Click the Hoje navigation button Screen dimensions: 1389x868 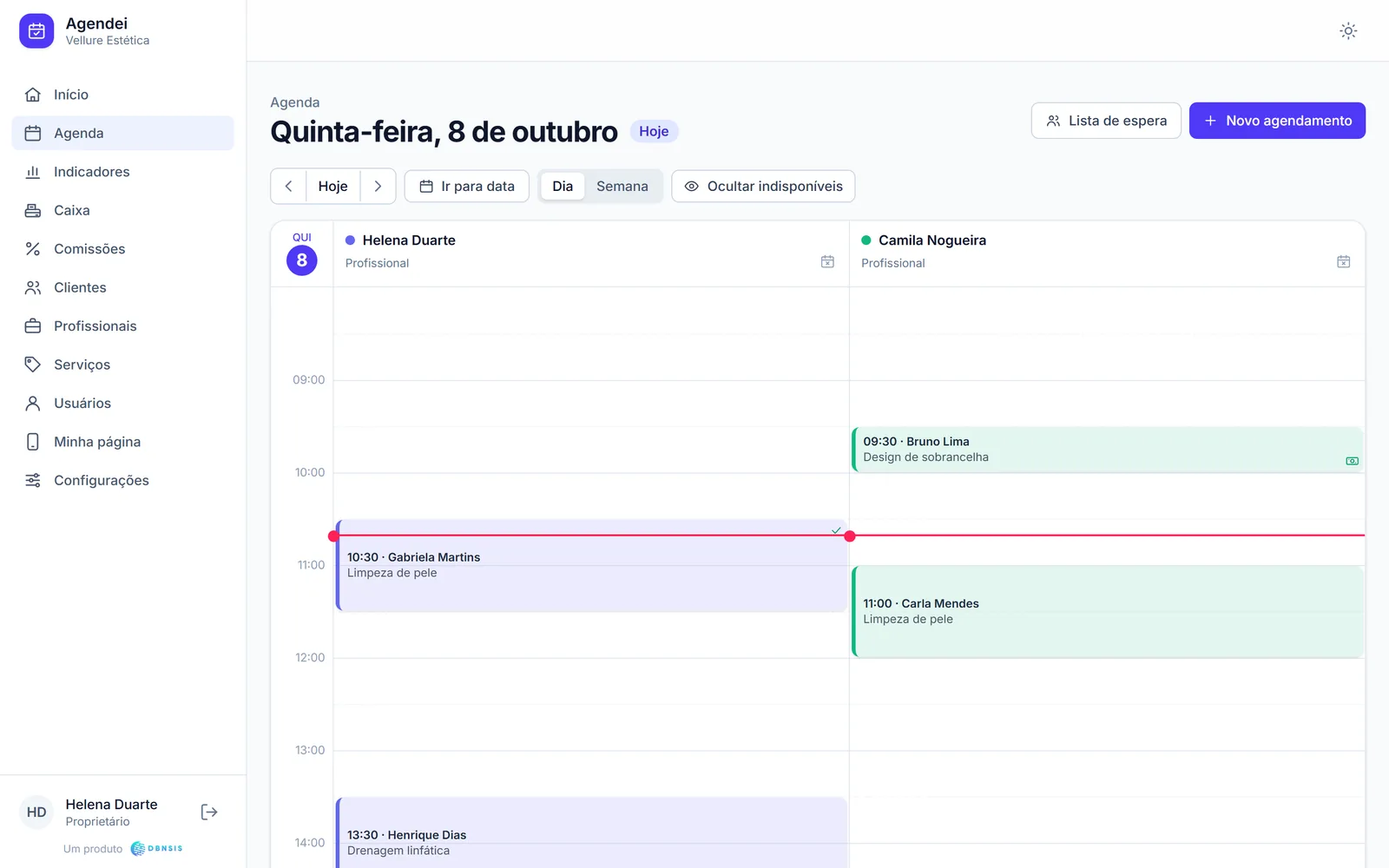pyautogui.click(x=332, y=187)
